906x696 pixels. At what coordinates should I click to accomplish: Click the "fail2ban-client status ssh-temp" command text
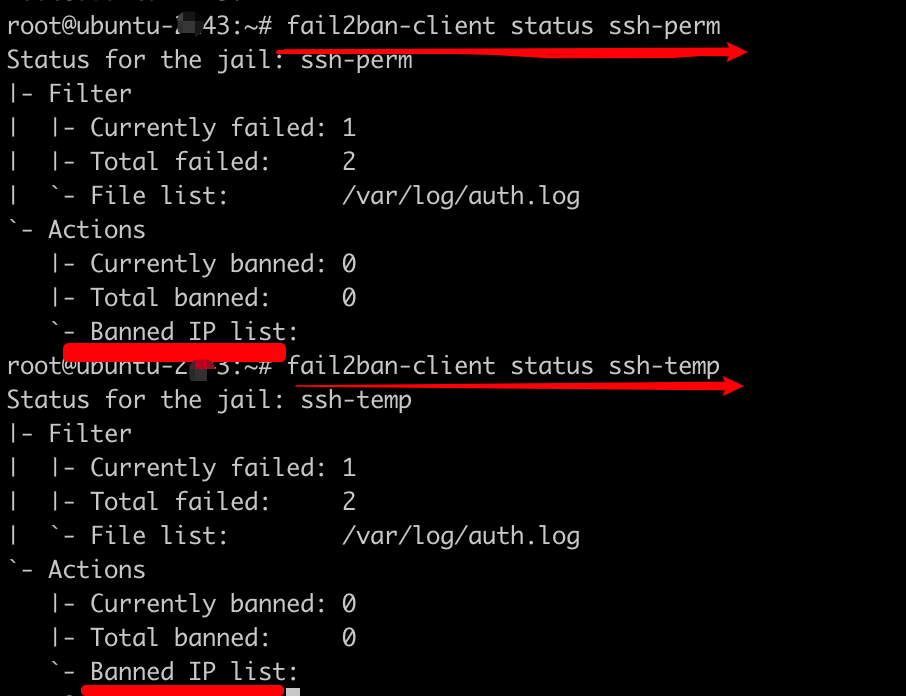[503, 366]
